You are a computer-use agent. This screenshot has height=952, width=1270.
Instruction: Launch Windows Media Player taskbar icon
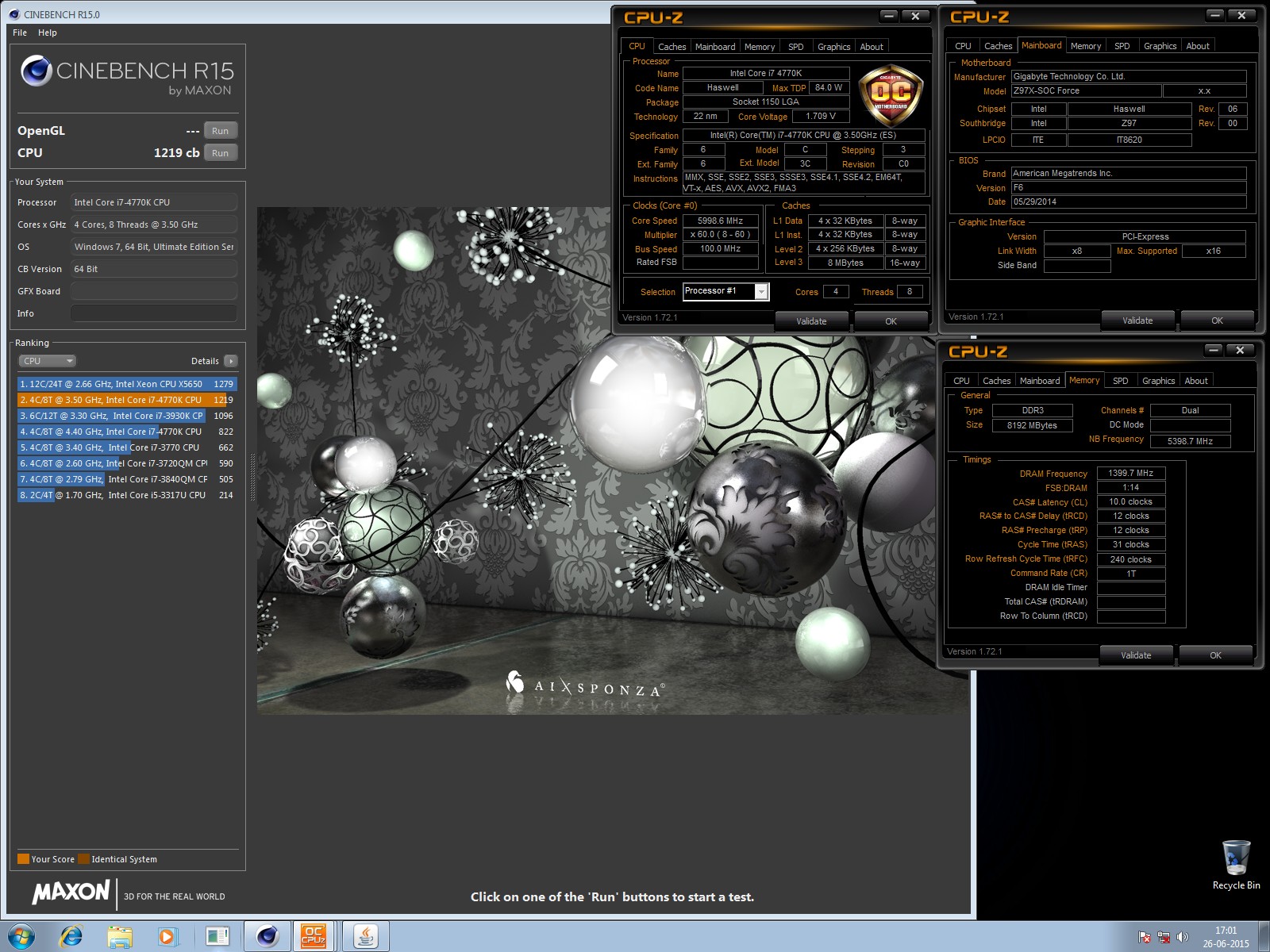click(167, 936)
